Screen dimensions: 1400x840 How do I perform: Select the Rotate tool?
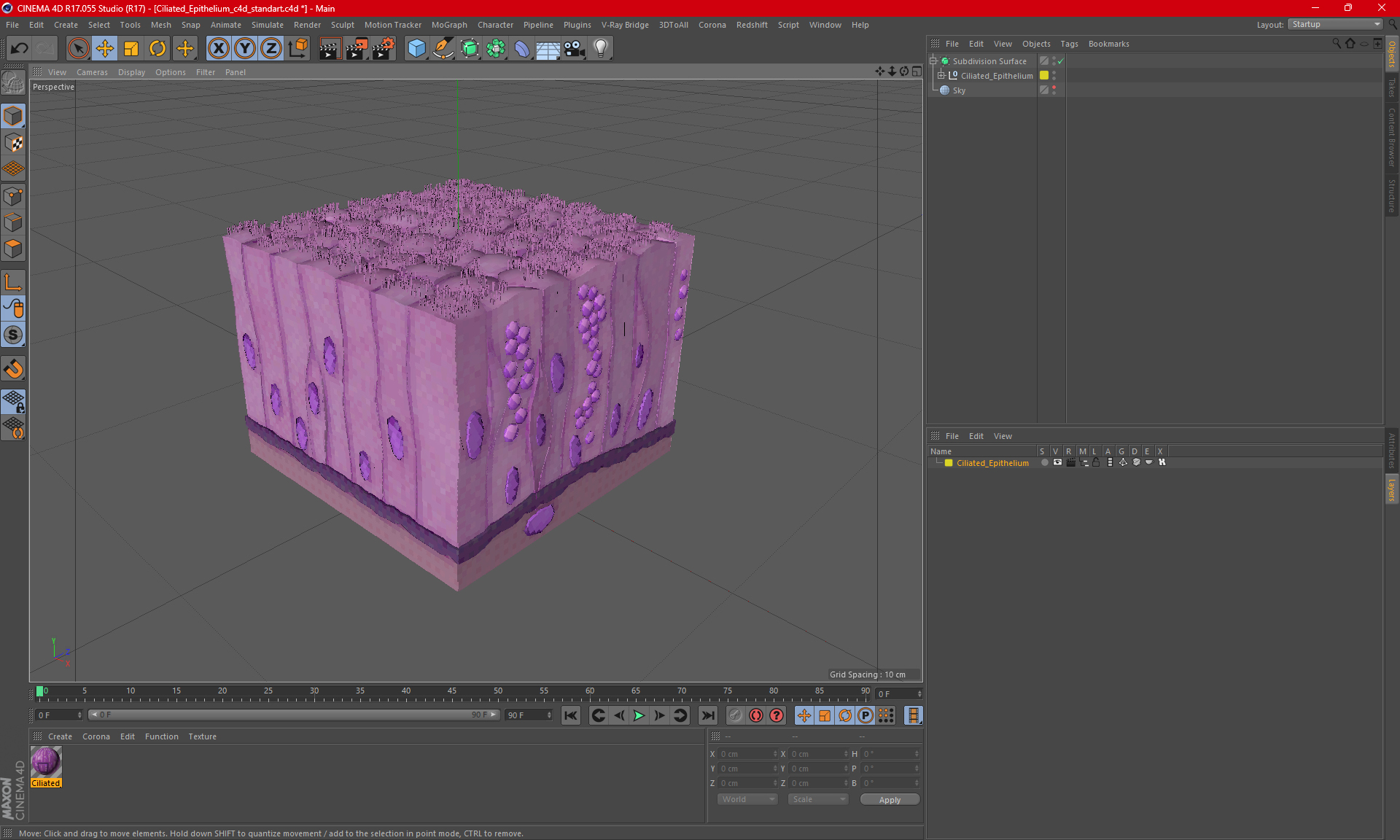tap(157, 49)
